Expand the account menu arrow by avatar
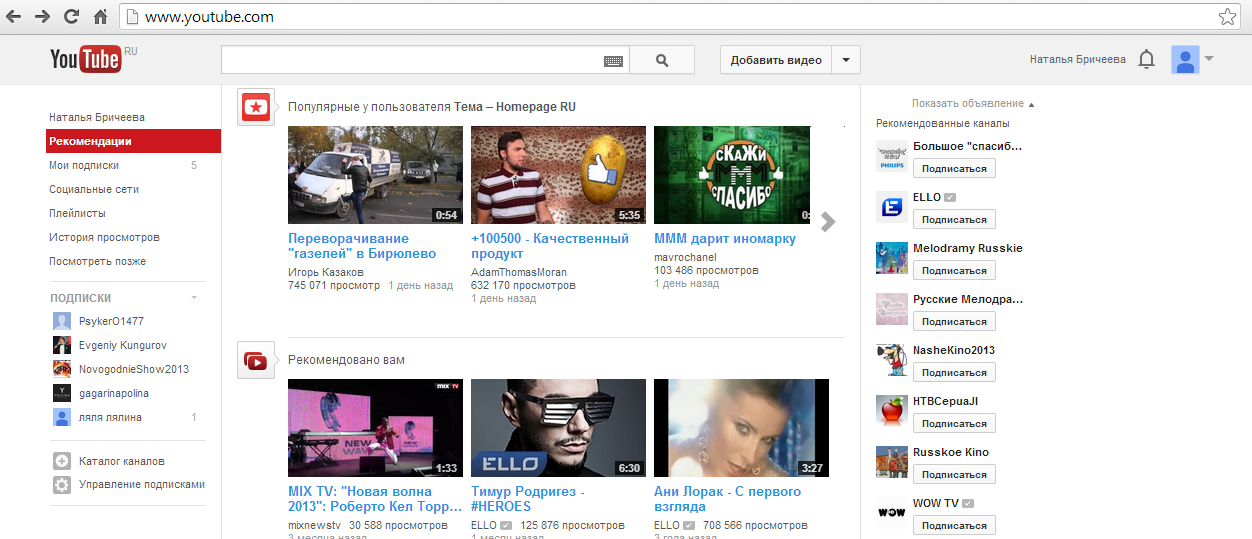Image resolution: width=1252 pixels, height=539 pixels. click(1209, 59)
